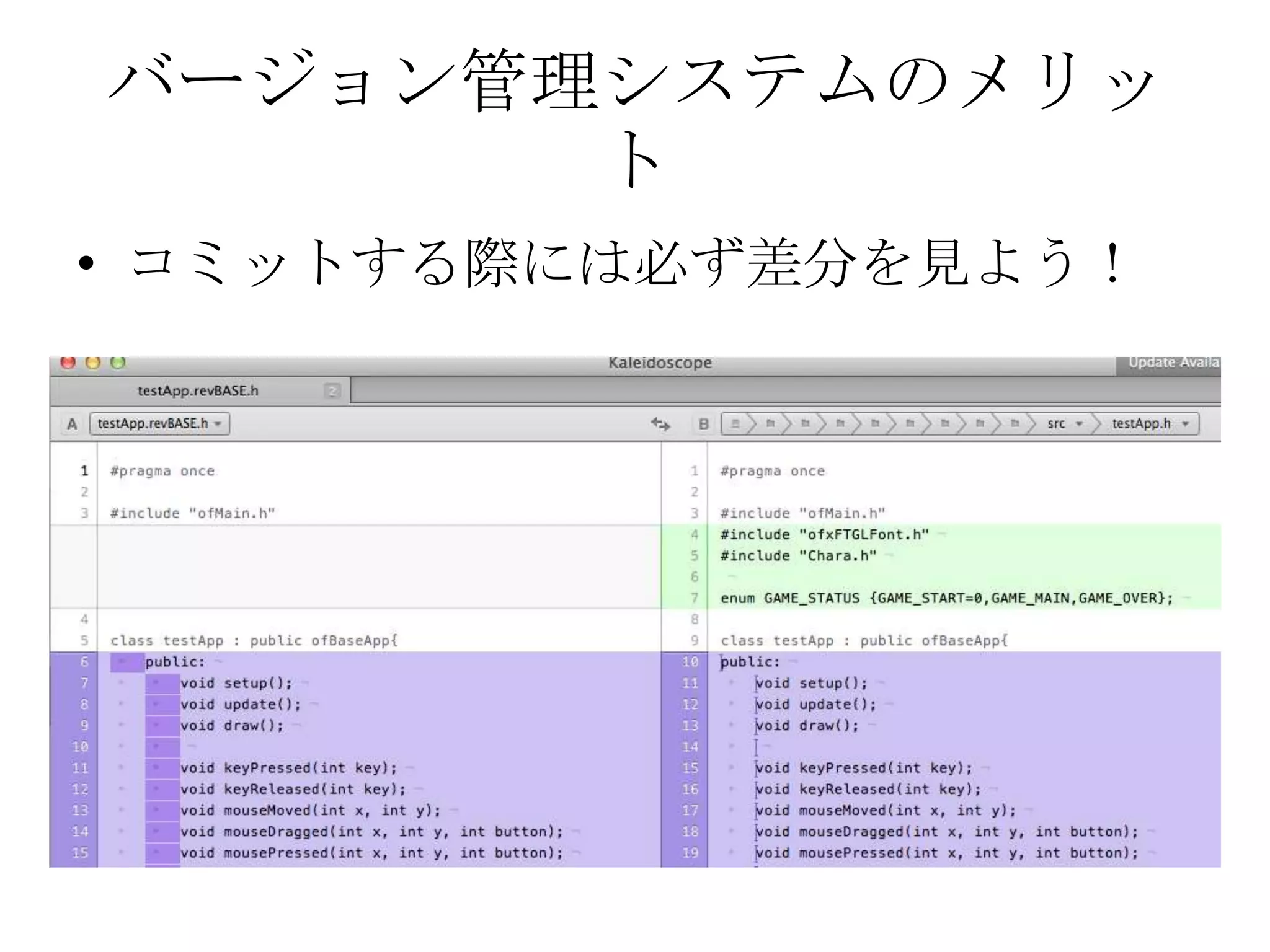
Task: Click void keyPressed(int key); line 11 pane A
Action: click(x=289, y=768)
